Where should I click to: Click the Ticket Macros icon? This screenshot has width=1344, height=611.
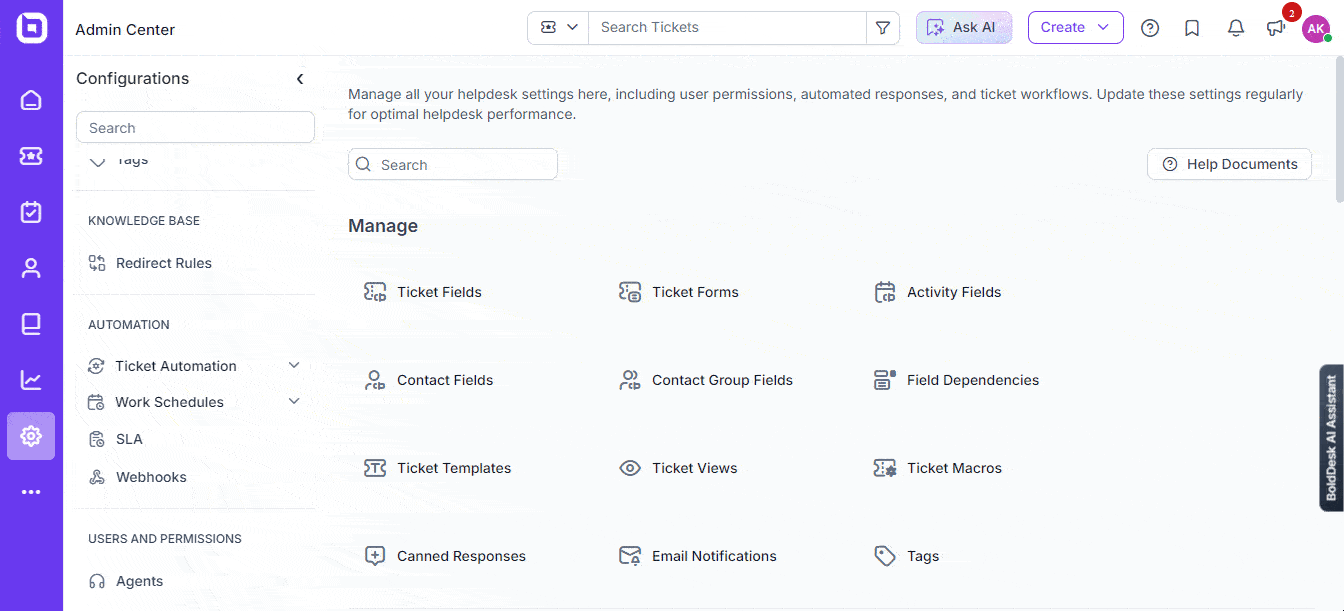(x=885, y=468)
